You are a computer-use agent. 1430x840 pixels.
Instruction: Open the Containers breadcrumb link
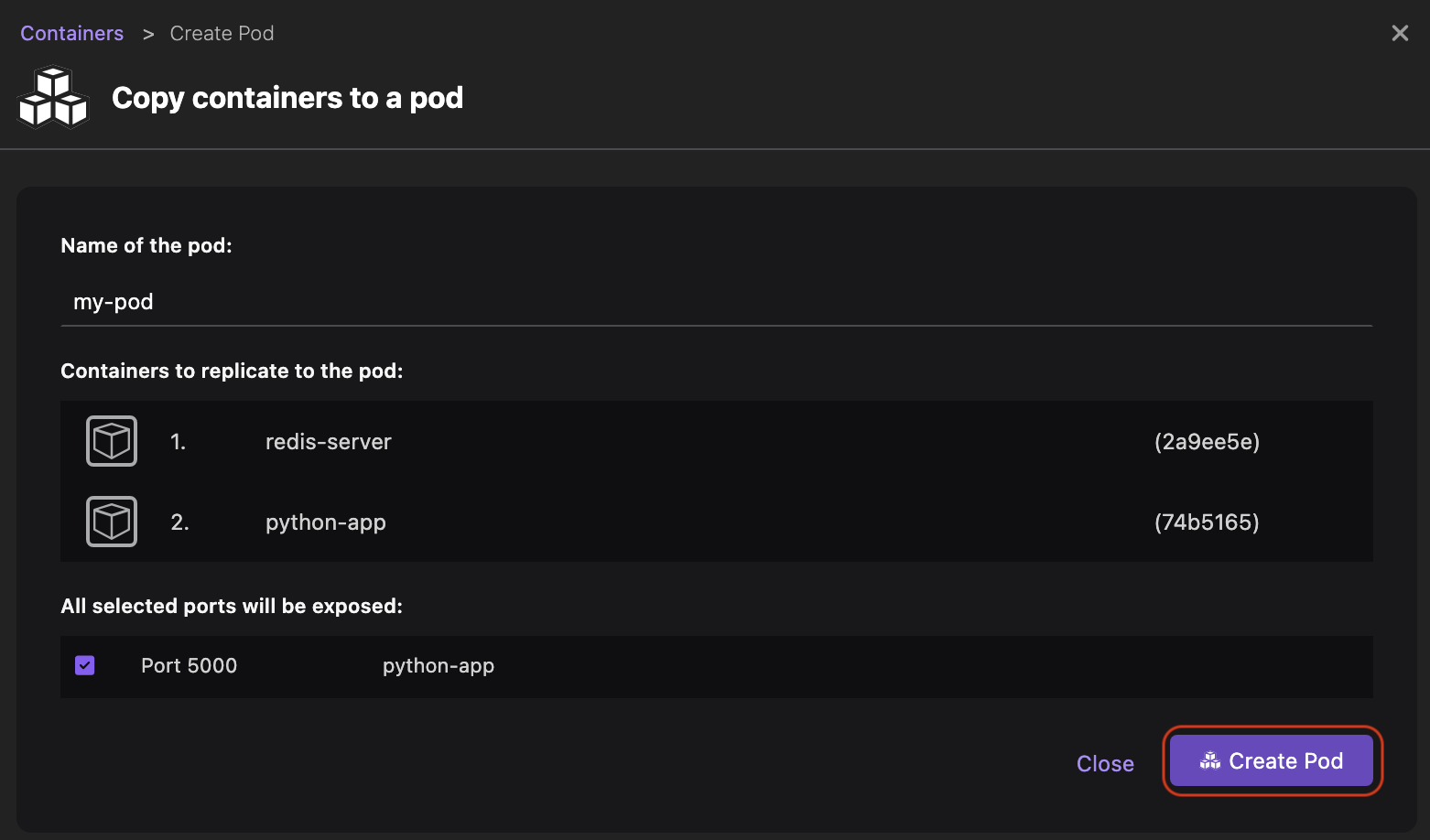coord(71,33)
